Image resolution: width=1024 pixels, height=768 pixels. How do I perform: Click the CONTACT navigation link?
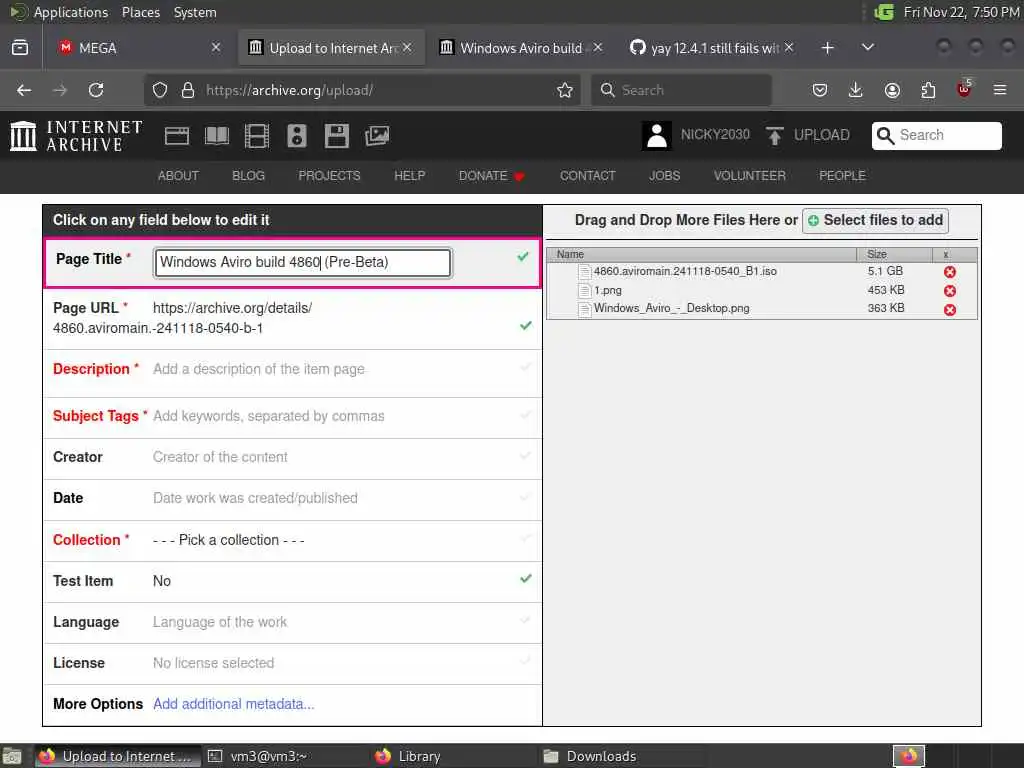pyautogui.click(x=587, y=176)
